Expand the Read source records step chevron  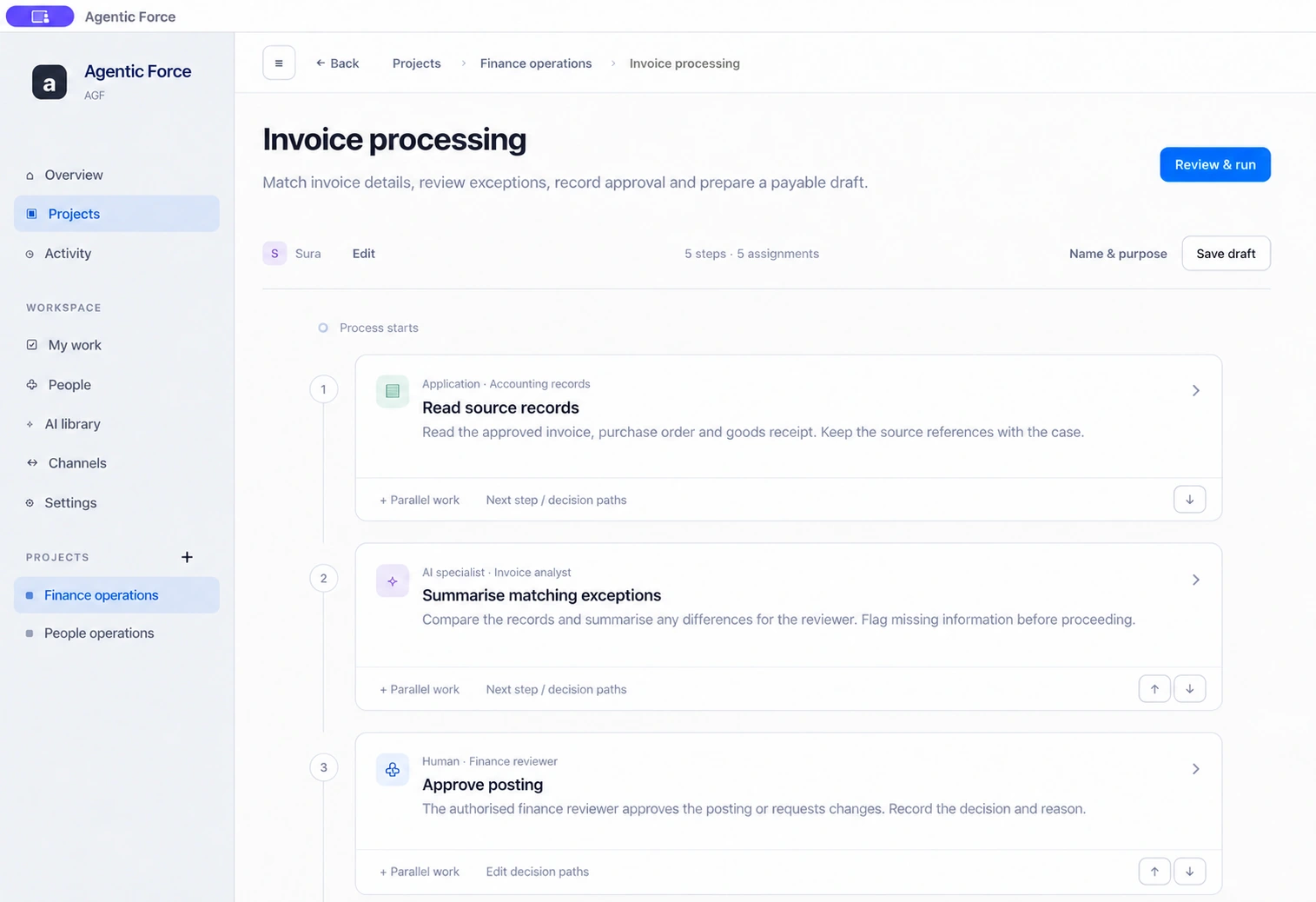[x=1196, y=391]
